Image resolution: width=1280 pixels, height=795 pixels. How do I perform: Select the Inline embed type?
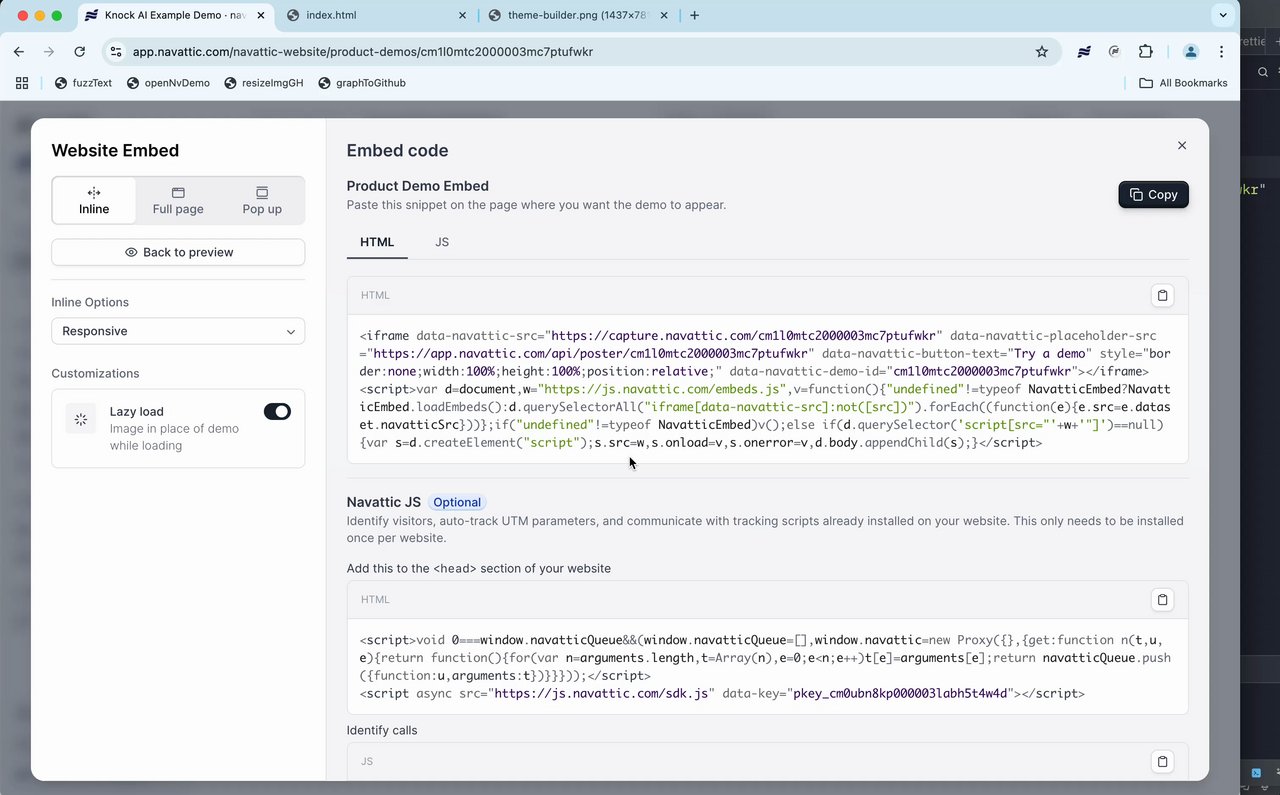tap(94, 200)
